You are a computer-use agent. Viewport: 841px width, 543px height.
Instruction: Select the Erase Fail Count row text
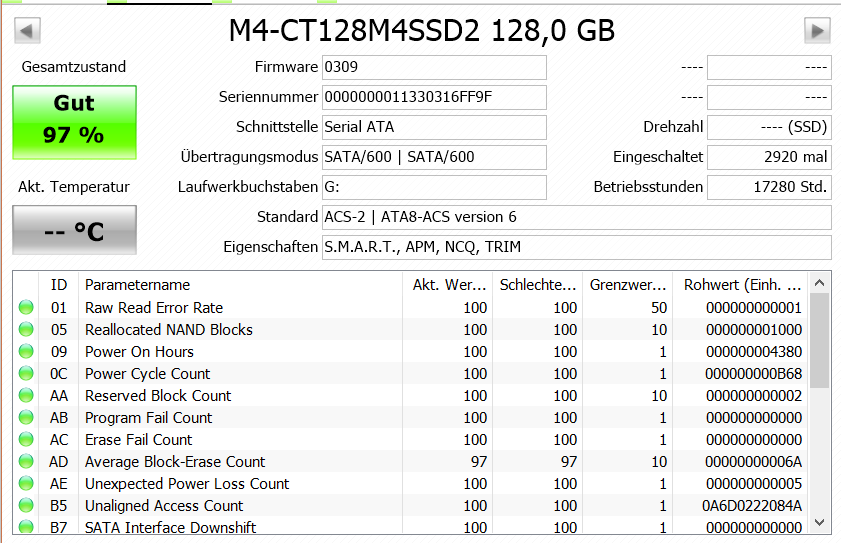point(138,439)
